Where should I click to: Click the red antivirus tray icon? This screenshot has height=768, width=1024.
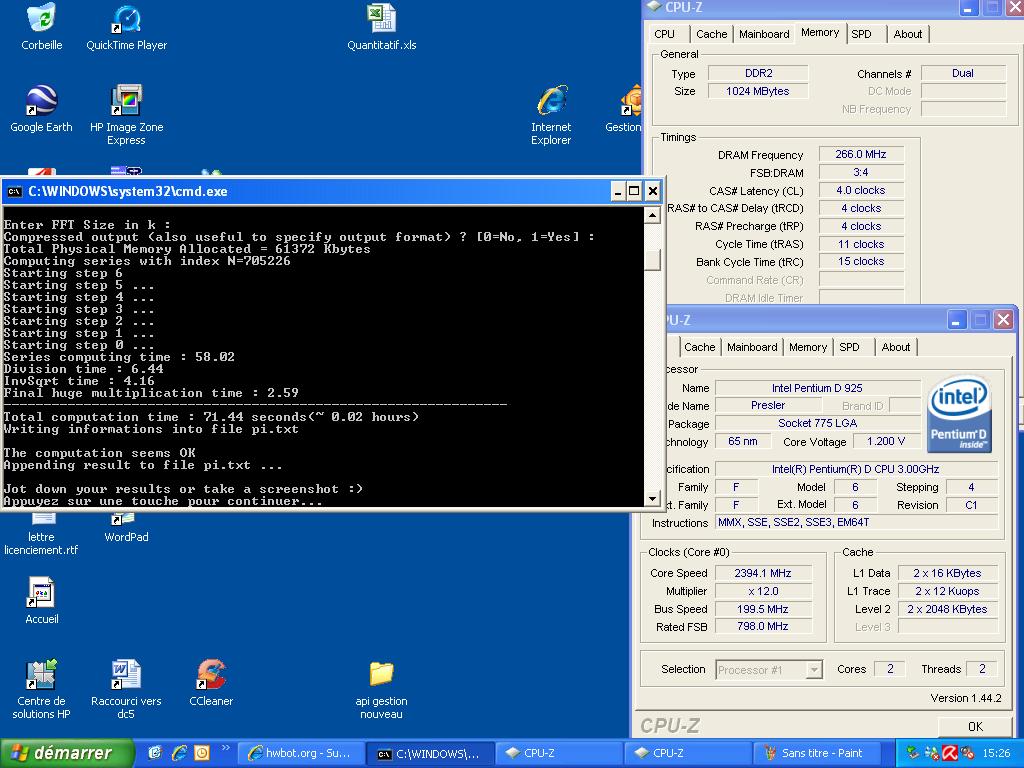pyautogui.click(x=950, y=754)
